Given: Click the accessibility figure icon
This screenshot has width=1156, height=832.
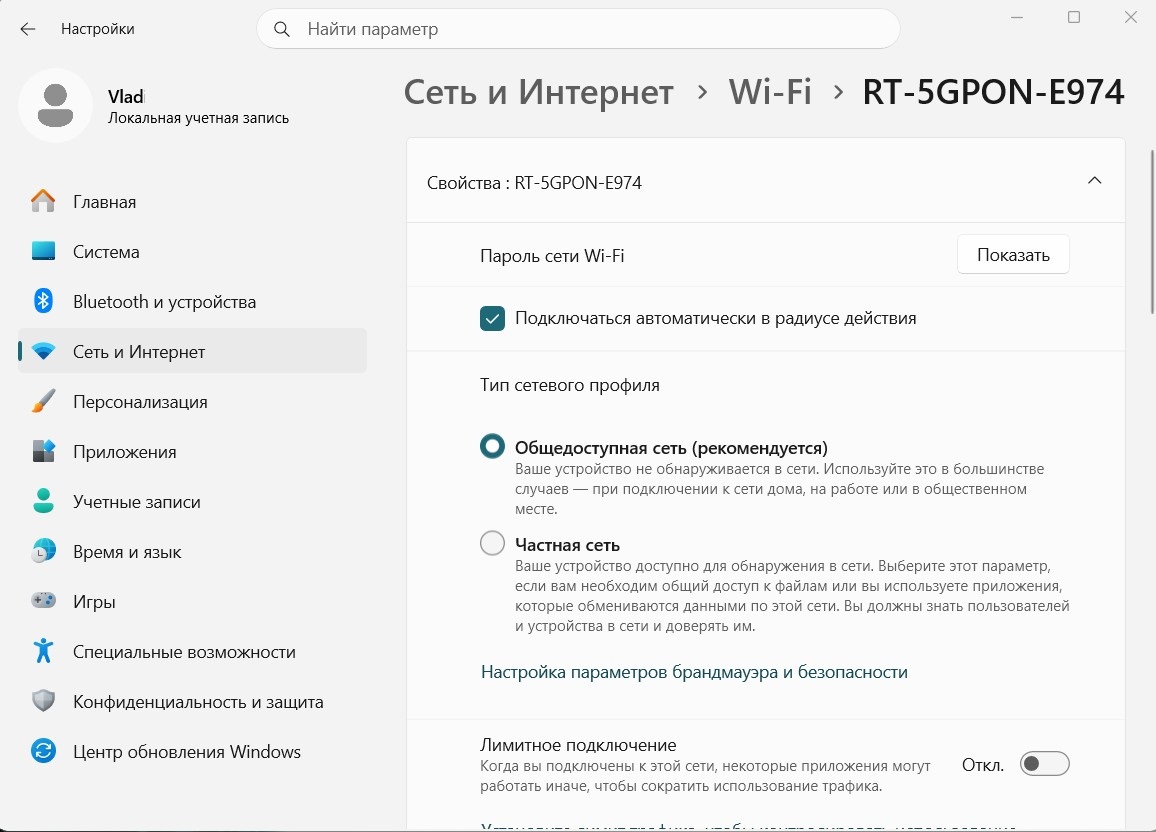Looking at the screenshot, I should [43, 651].
